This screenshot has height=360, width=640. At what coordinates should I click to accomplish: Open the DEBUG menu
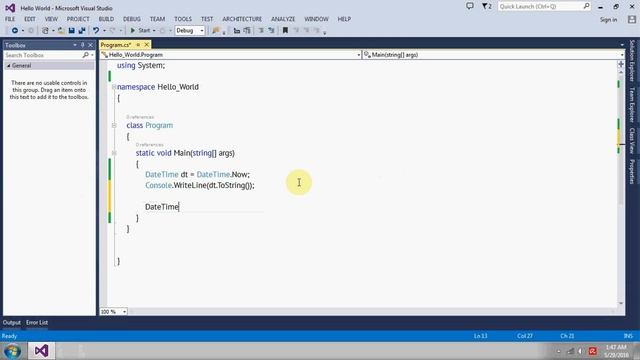coord(132,19)
